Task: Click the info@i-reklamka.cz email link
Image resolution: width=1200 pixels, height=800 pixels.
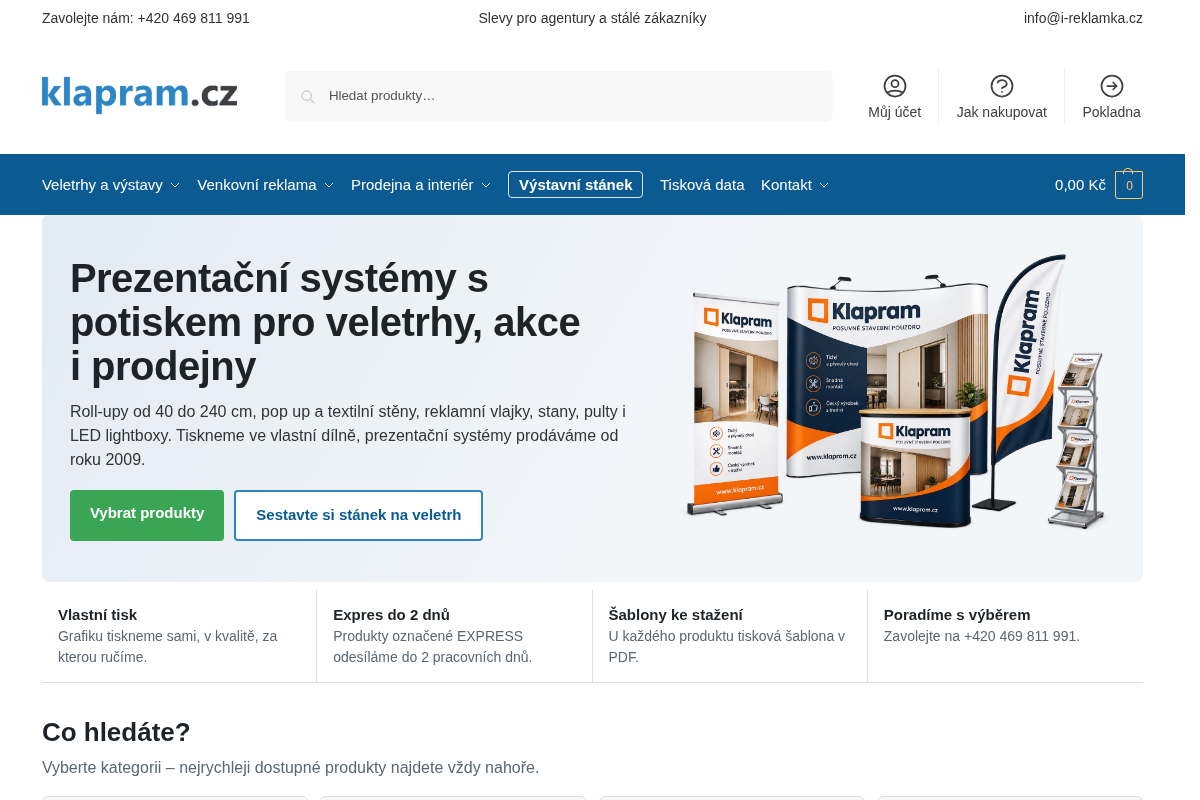Action: [1083, 18]
